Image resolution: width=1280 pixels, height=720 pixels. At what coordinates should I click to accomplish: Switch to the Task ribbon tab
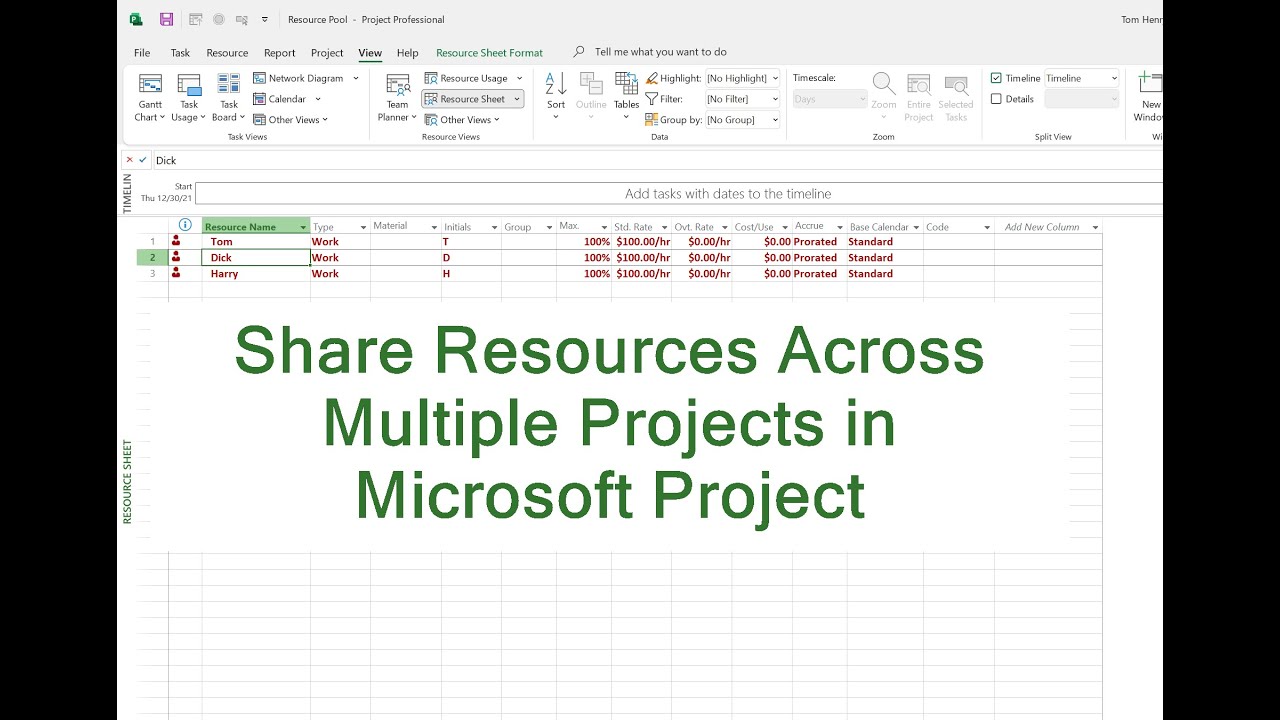(x=180, y=53)
